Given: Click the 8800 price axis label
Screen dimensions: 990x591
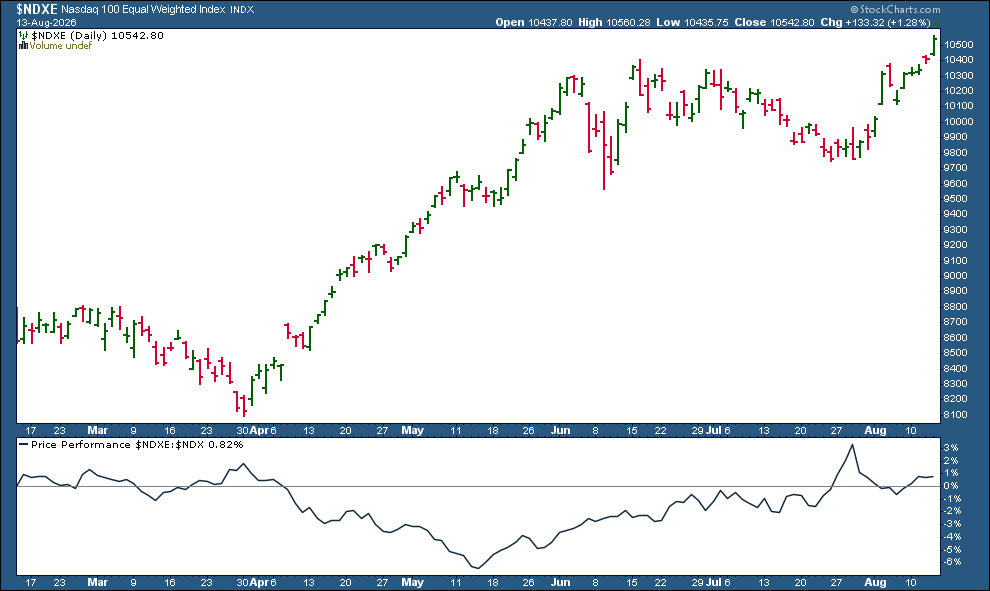Looking at the screenshot, I should [956, 306].
